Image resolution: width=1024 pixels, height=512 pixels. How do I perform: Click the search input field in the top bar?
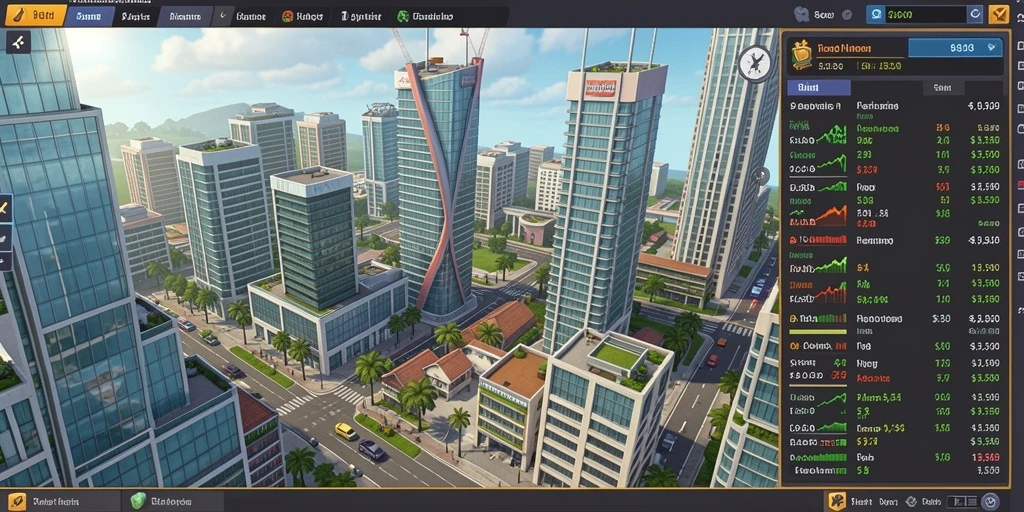[925, 14]
